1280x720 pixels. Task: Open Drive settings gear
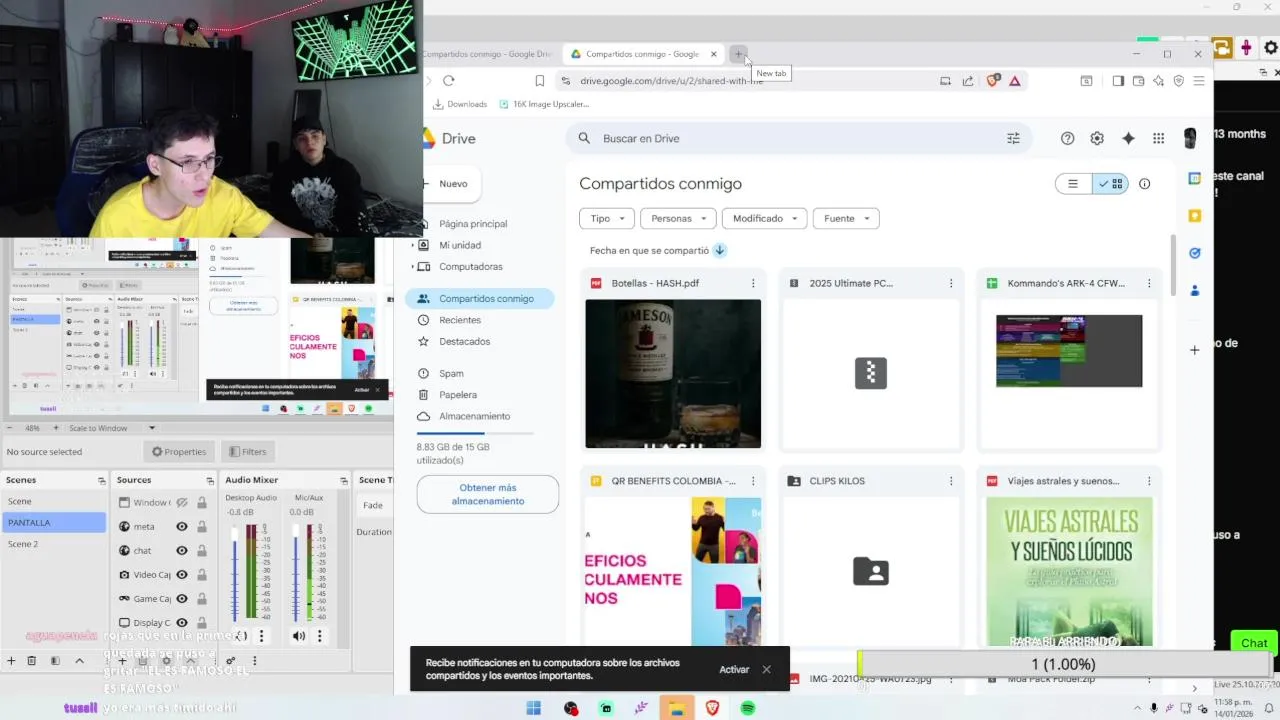[x=1097, y=138]
